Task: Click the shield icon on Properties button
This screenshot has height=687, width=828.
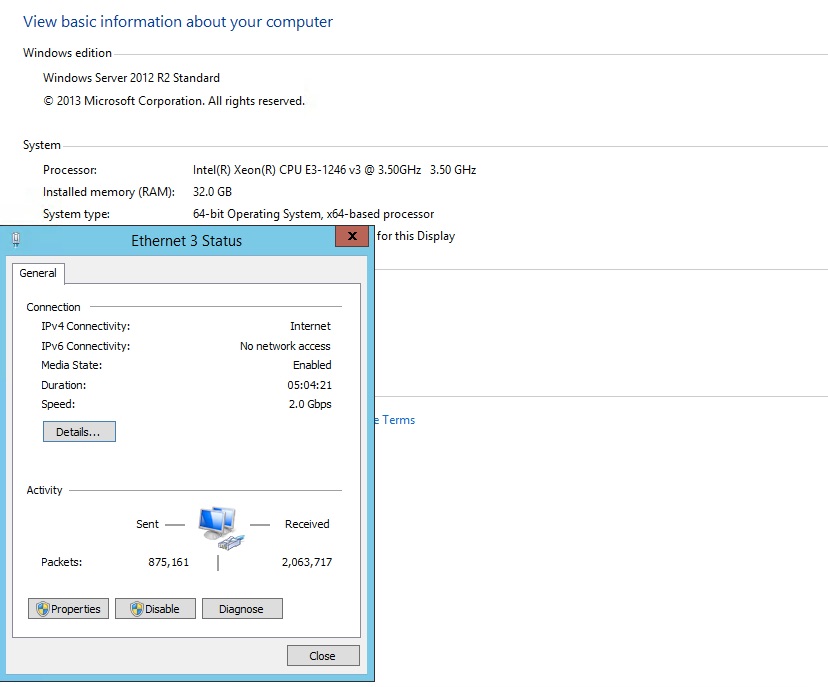Action: (x=43, y=609)
